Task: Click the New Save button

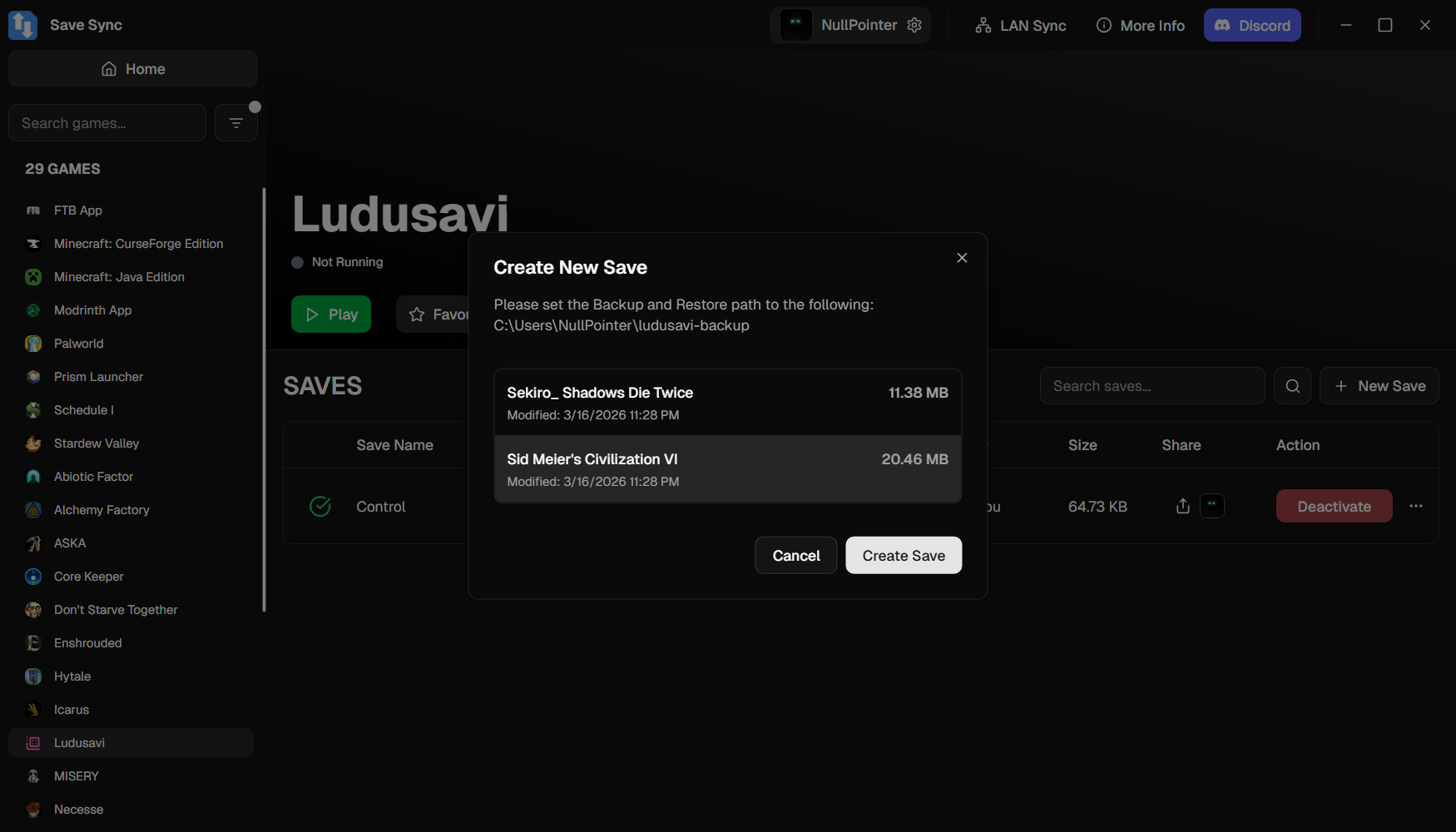Action: (x=1379, y=386)
